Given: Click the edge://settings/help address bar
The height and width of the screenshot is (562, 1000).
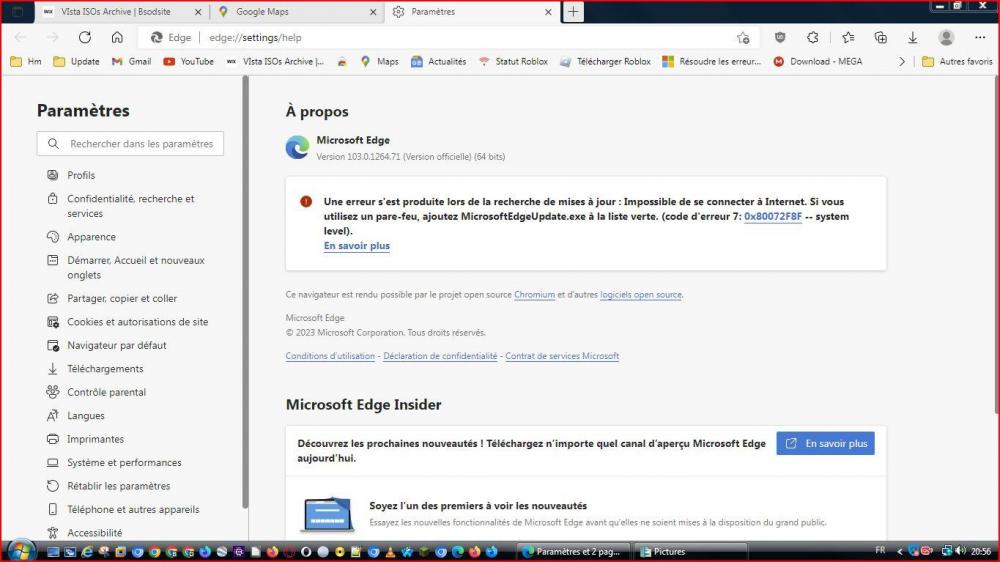Looking at the screenshot, I should (x=446, y=38).
